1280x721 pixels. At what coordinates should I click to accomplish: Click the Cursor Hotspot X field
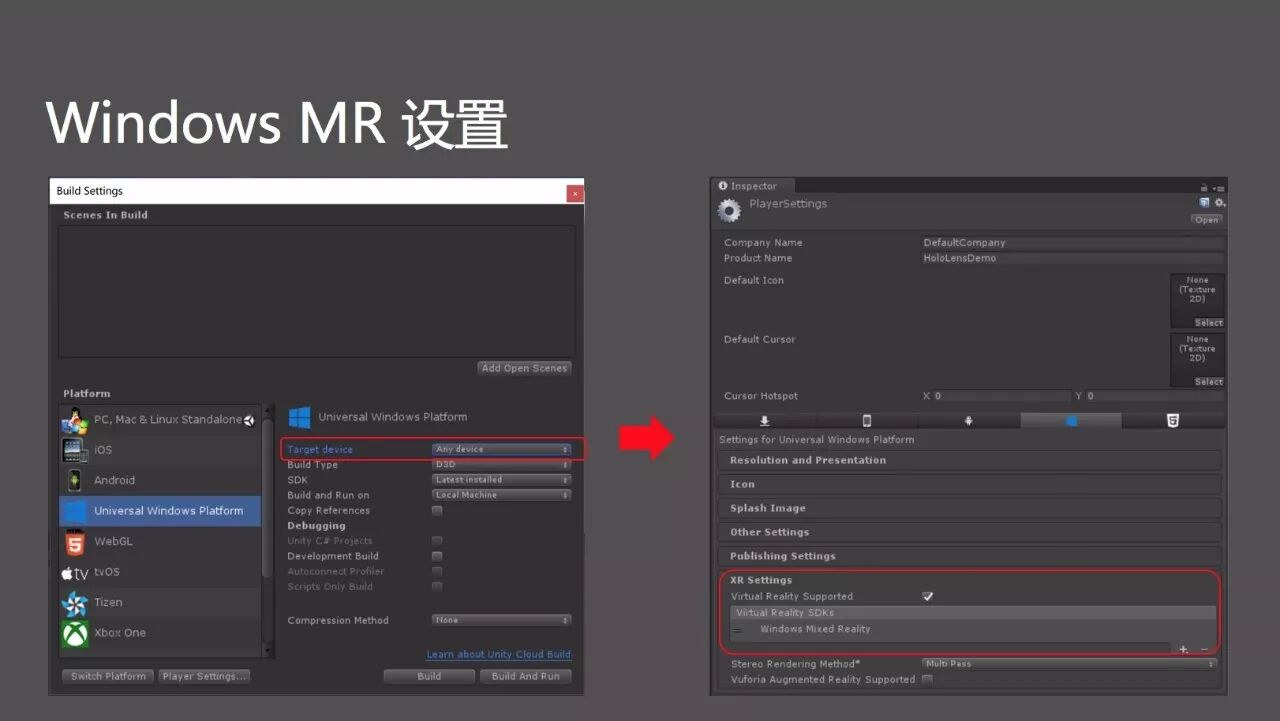pos(1002,397)
